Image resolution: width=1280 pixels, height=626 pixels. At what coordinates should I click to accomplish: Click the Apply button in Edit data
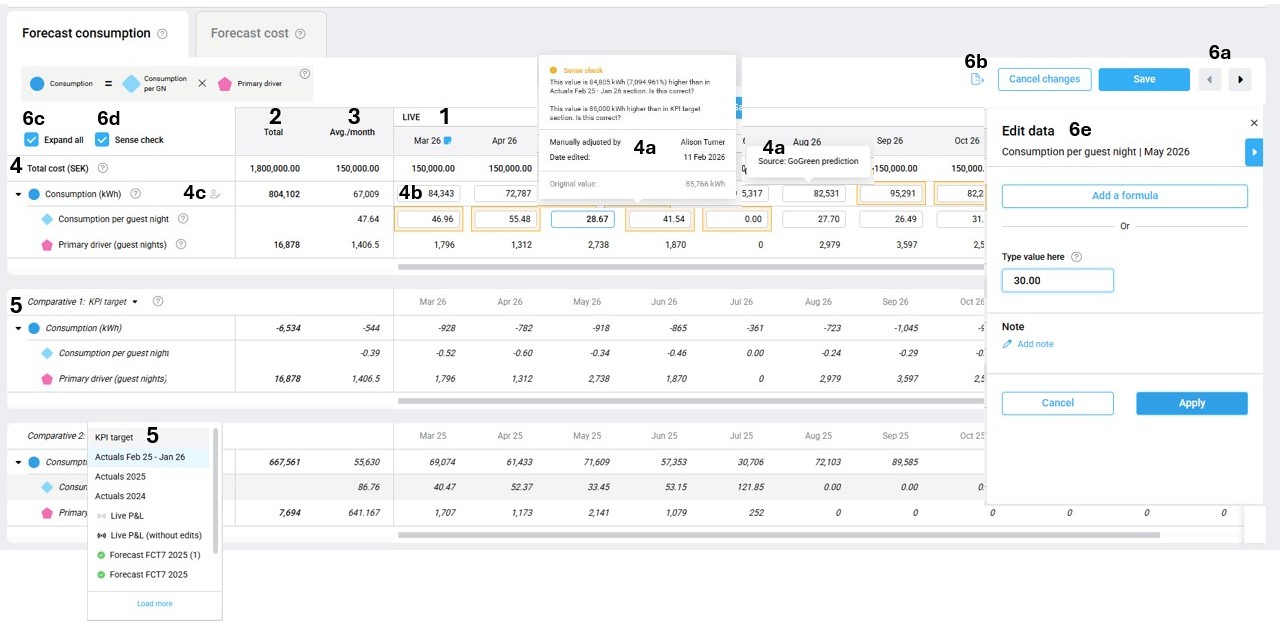click(1191, 403)
